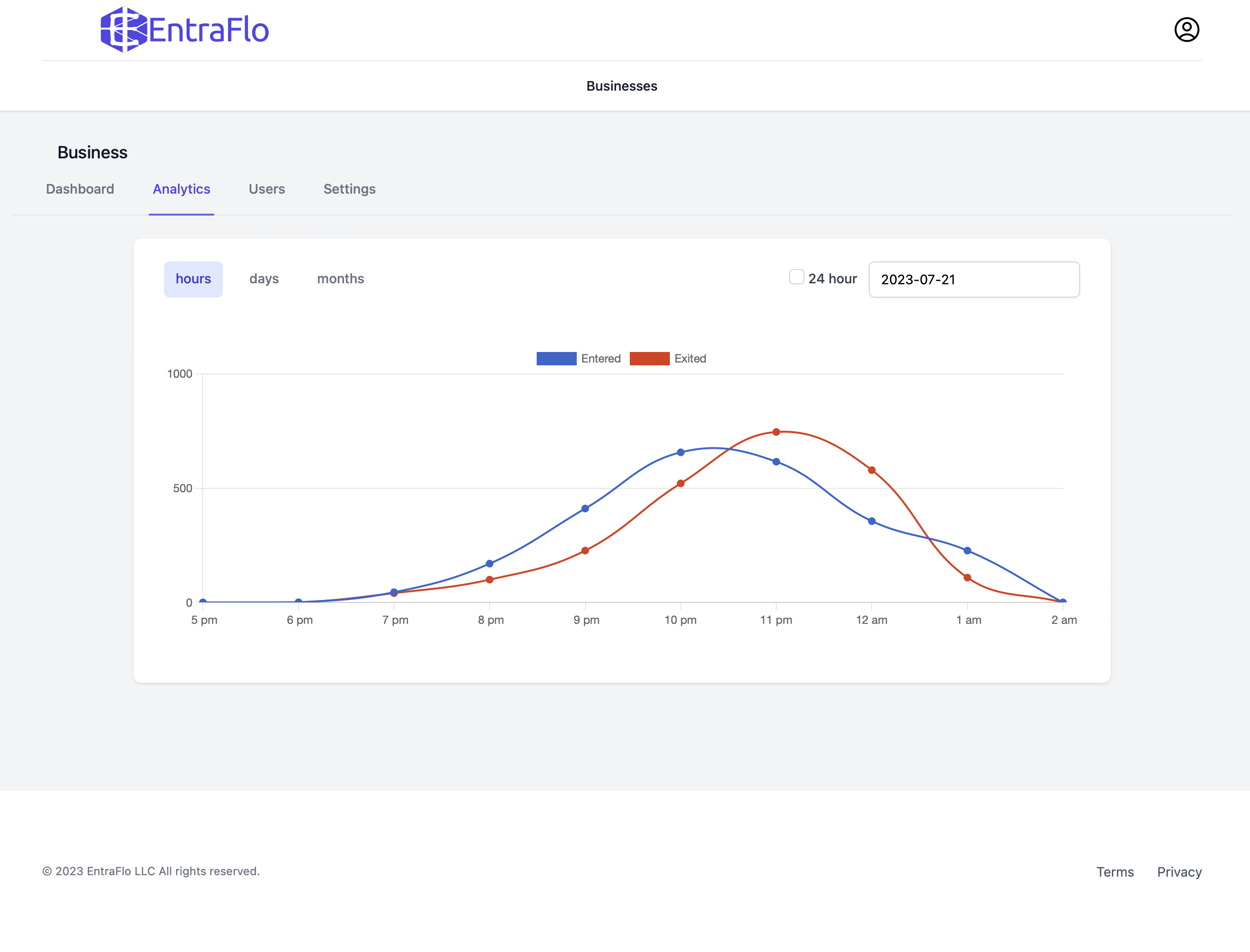
Task: Click the 500 y-axis label
Action: pos(183,488)
